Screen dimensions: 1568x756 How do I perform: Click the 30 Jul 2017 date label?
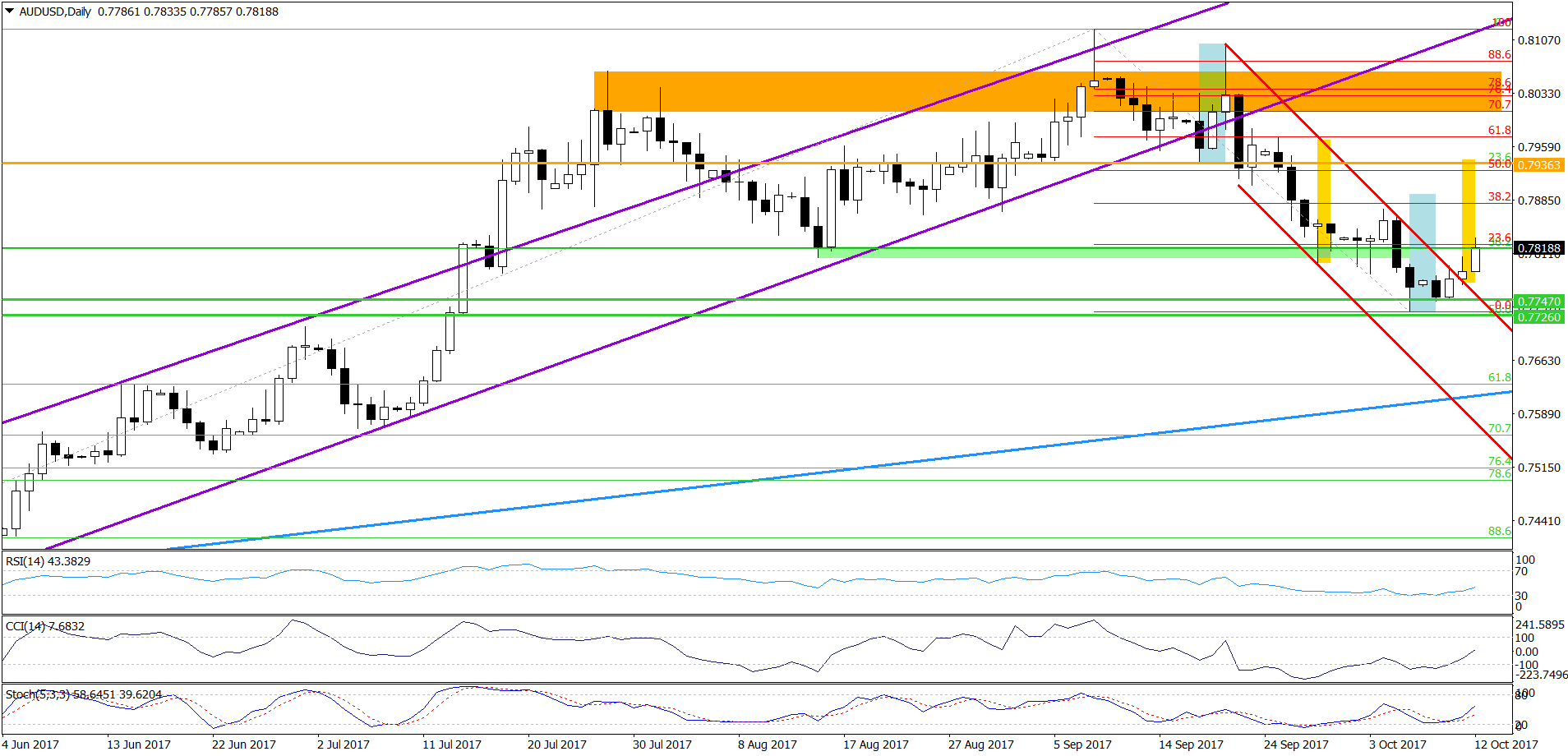662,744
